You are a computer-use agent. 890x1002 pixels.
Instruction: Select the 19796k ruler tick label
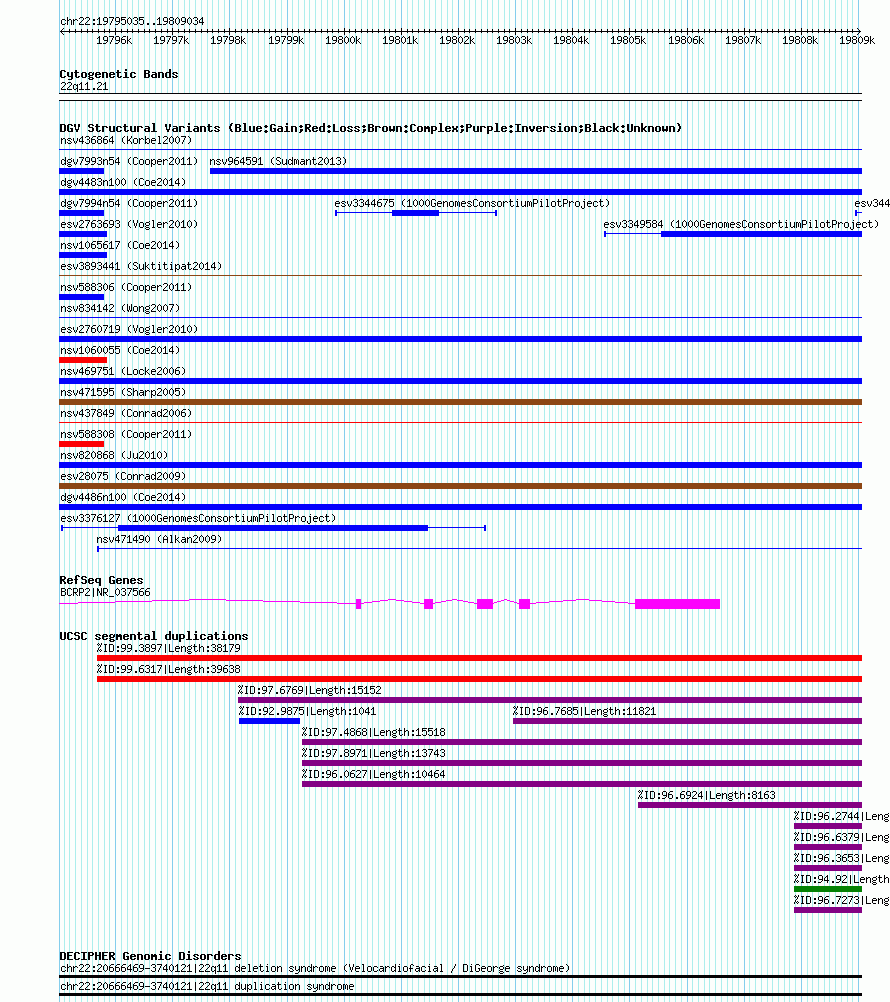coord(114,40)
